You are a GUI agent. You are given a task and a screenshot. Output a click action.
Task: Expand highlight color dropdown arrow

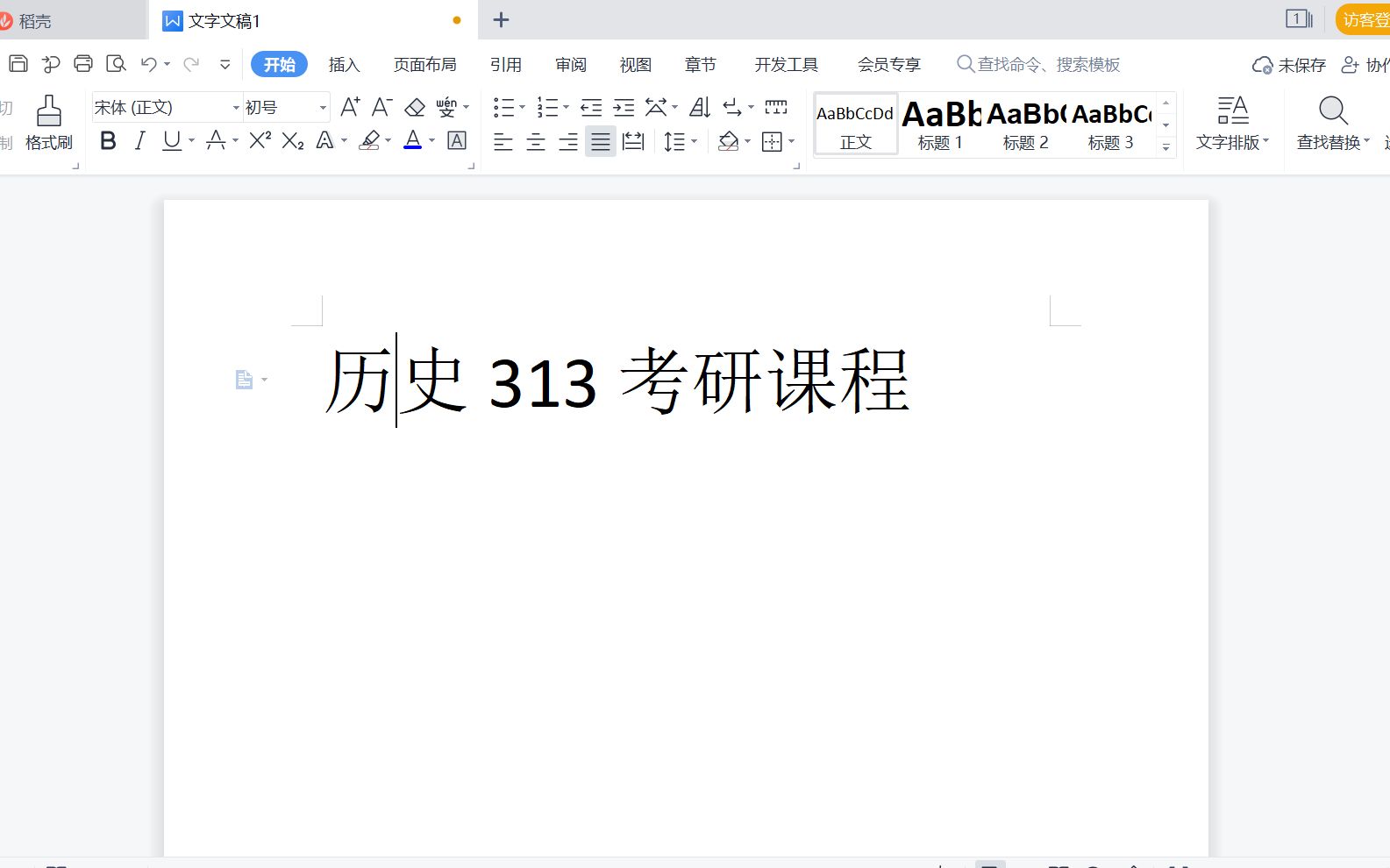[388, 140]
